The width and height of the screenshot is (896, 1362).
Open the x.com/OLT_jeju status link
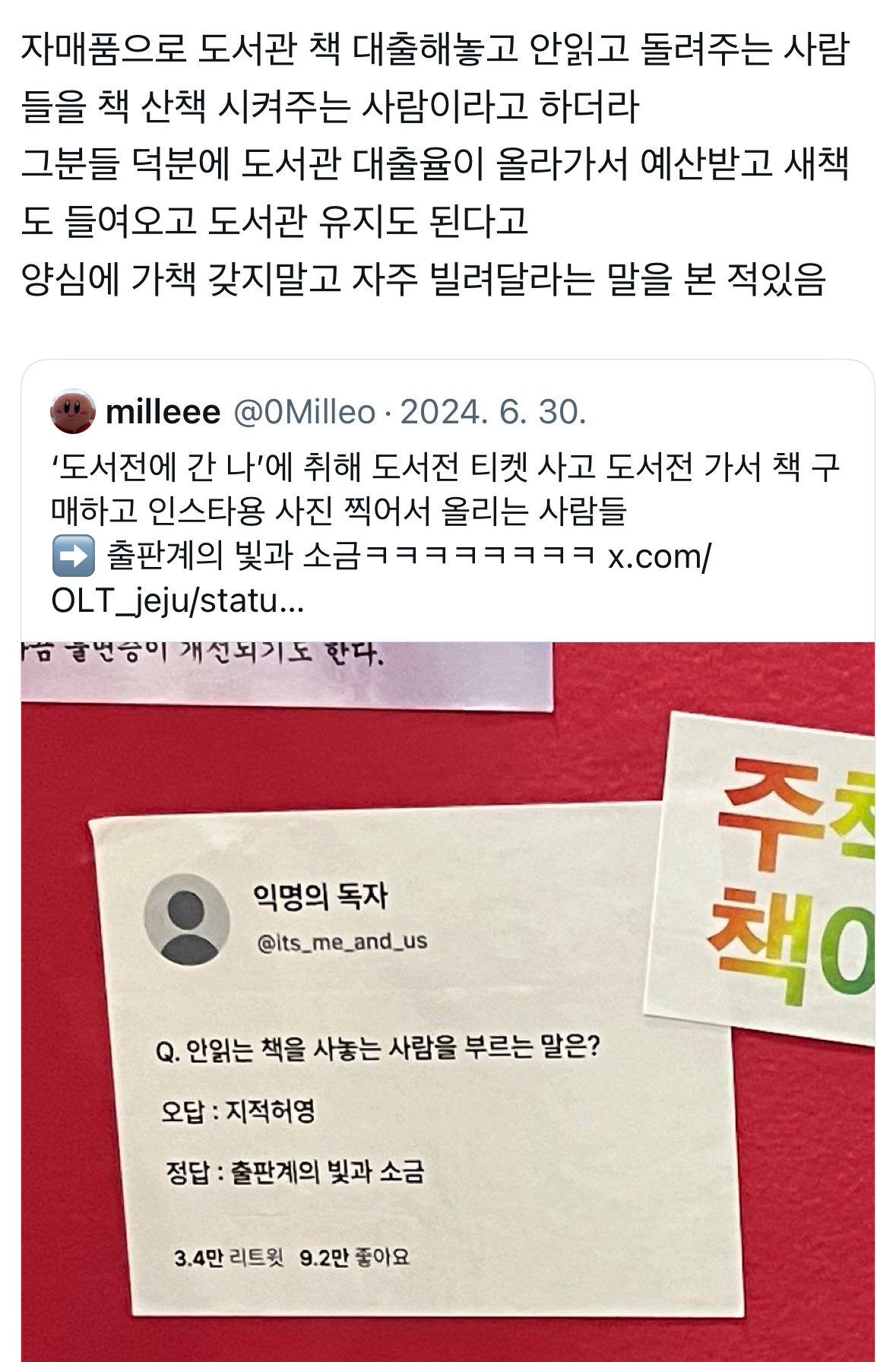point(380,578)
